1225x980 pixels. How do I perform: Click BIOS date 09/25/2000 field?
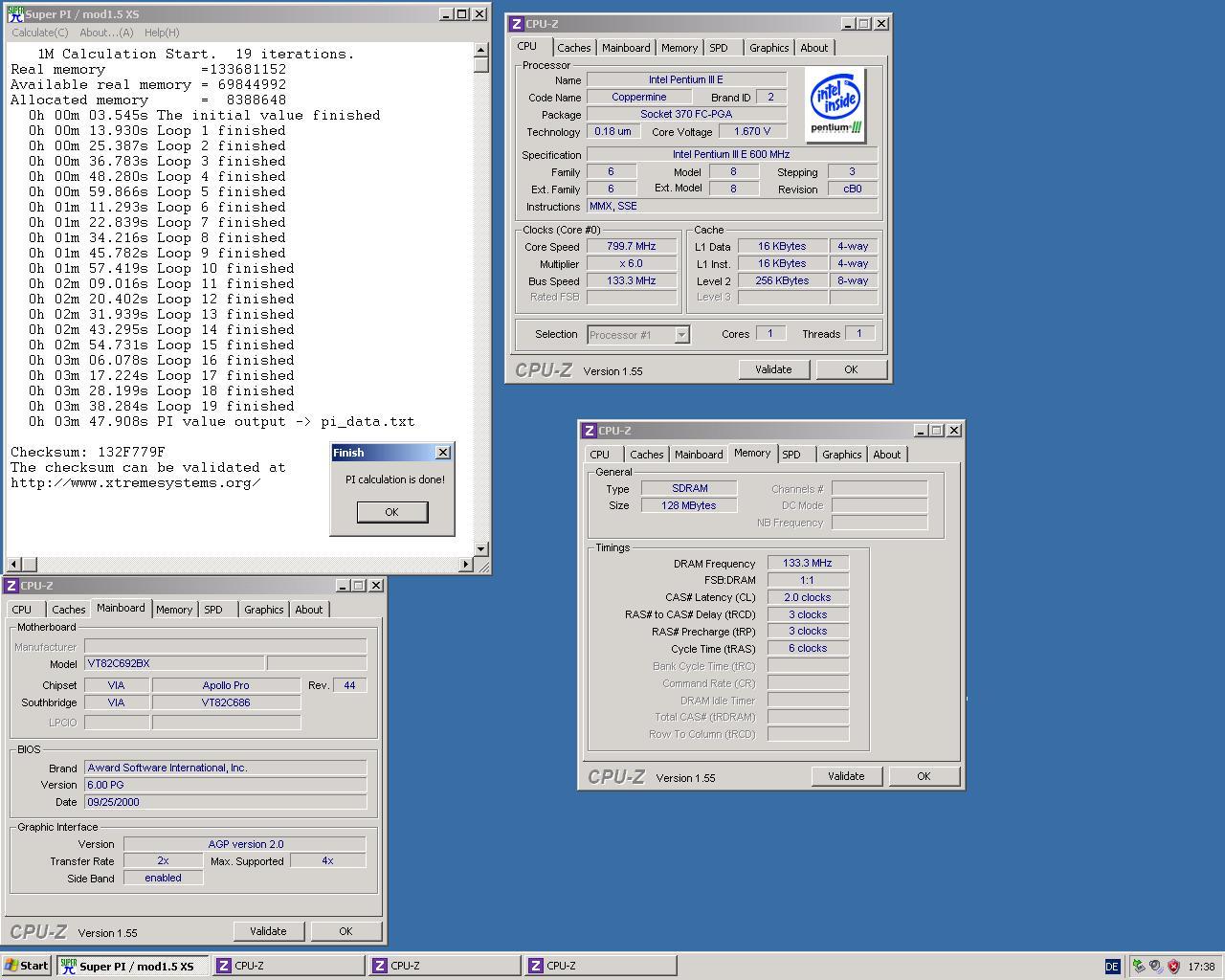tap(226, 802)
